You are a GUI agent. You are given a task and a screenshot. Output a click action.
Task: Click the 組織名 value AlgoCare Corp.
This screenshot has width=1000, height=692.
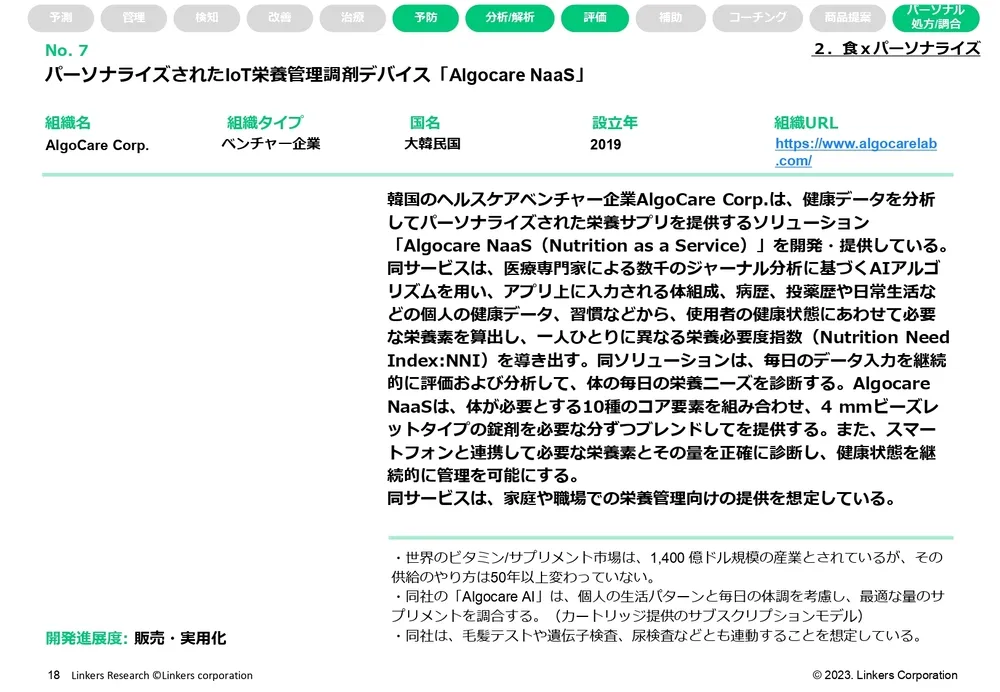[x=97, y=145]
